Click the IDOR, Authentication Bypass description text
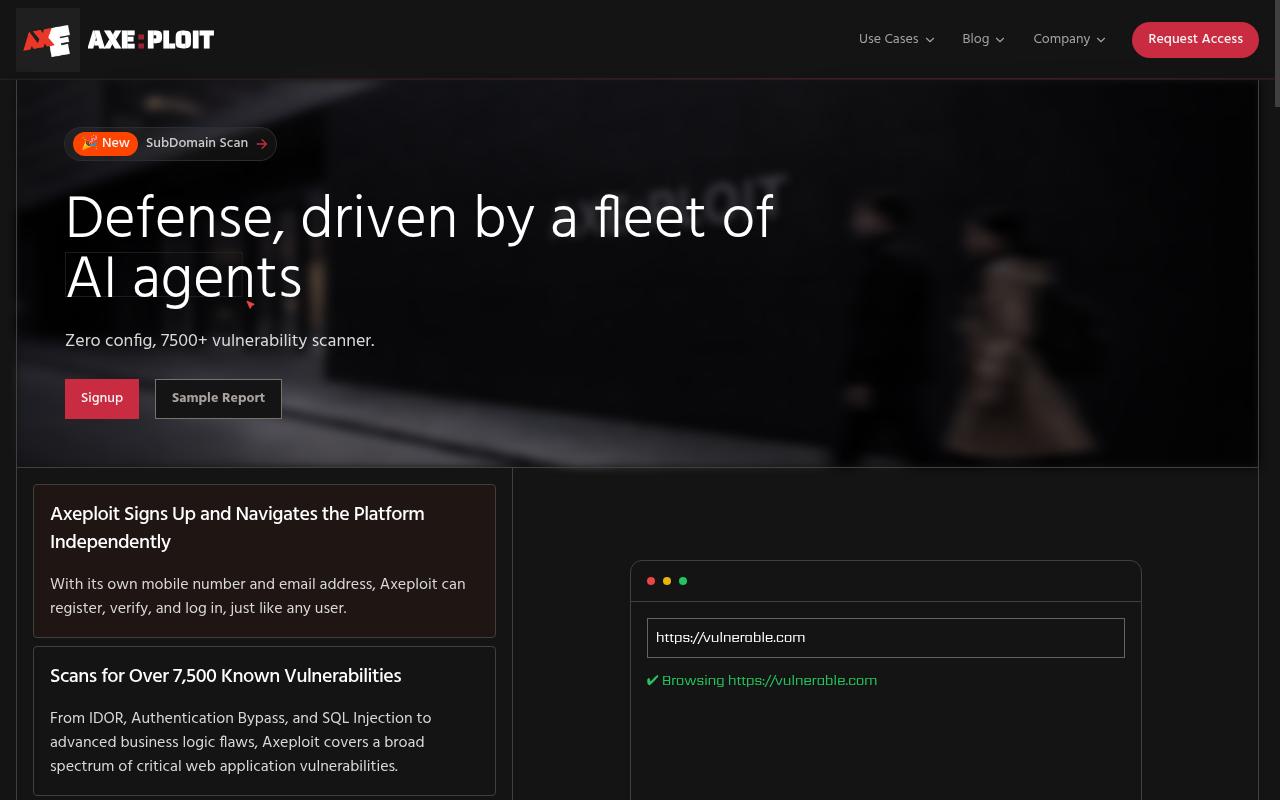Viewport: 1280px width, 800px height. point(241,742)
